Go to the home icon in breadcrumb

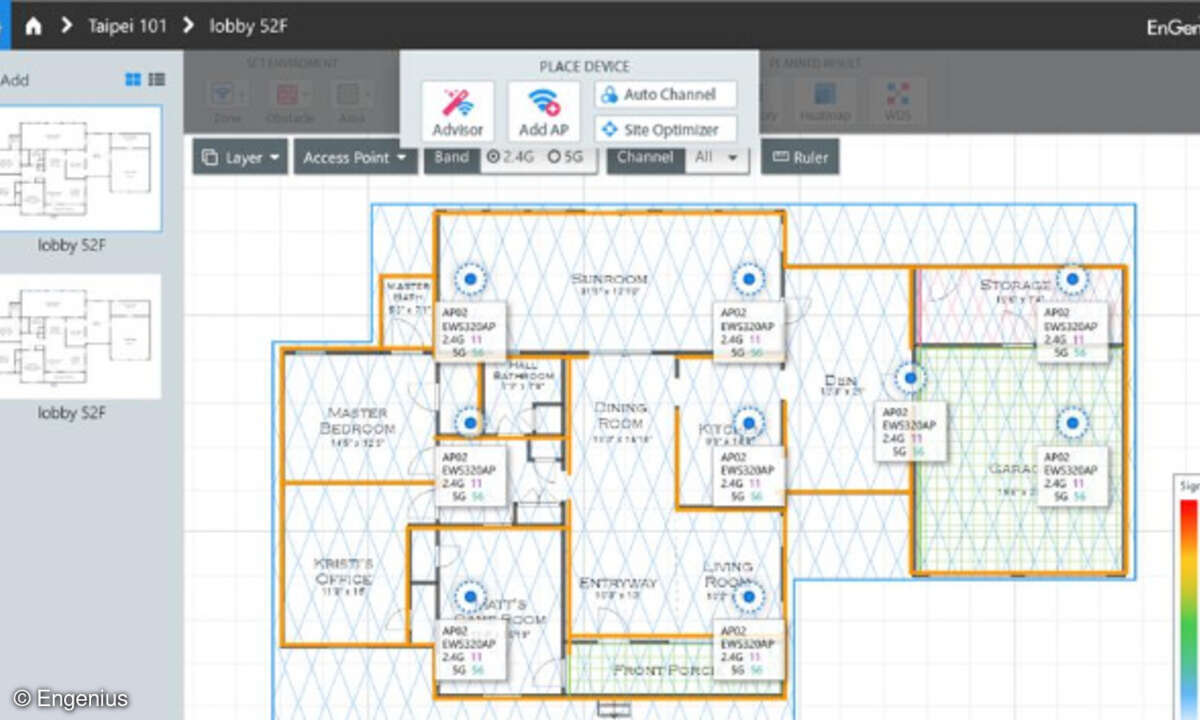33,26
